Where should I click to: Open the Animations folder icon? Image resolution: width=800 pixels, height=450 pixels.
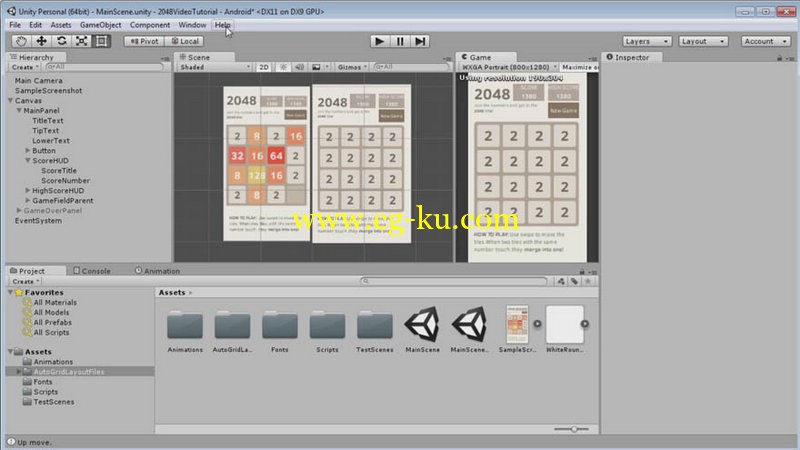click(x=185, y=325)
